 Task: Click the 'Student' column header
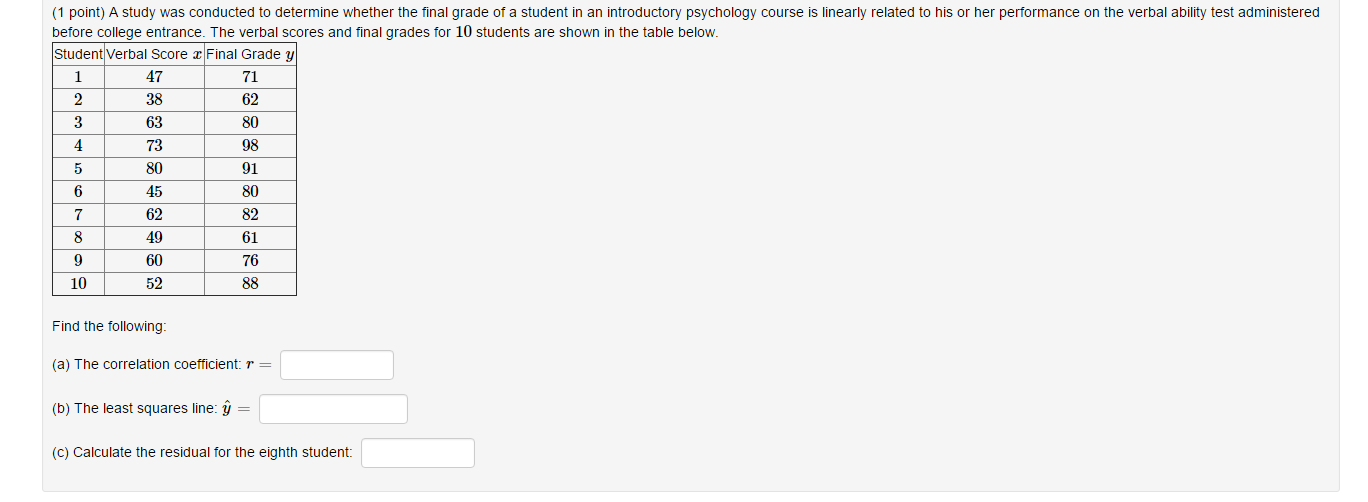click(x=78, y=54)
